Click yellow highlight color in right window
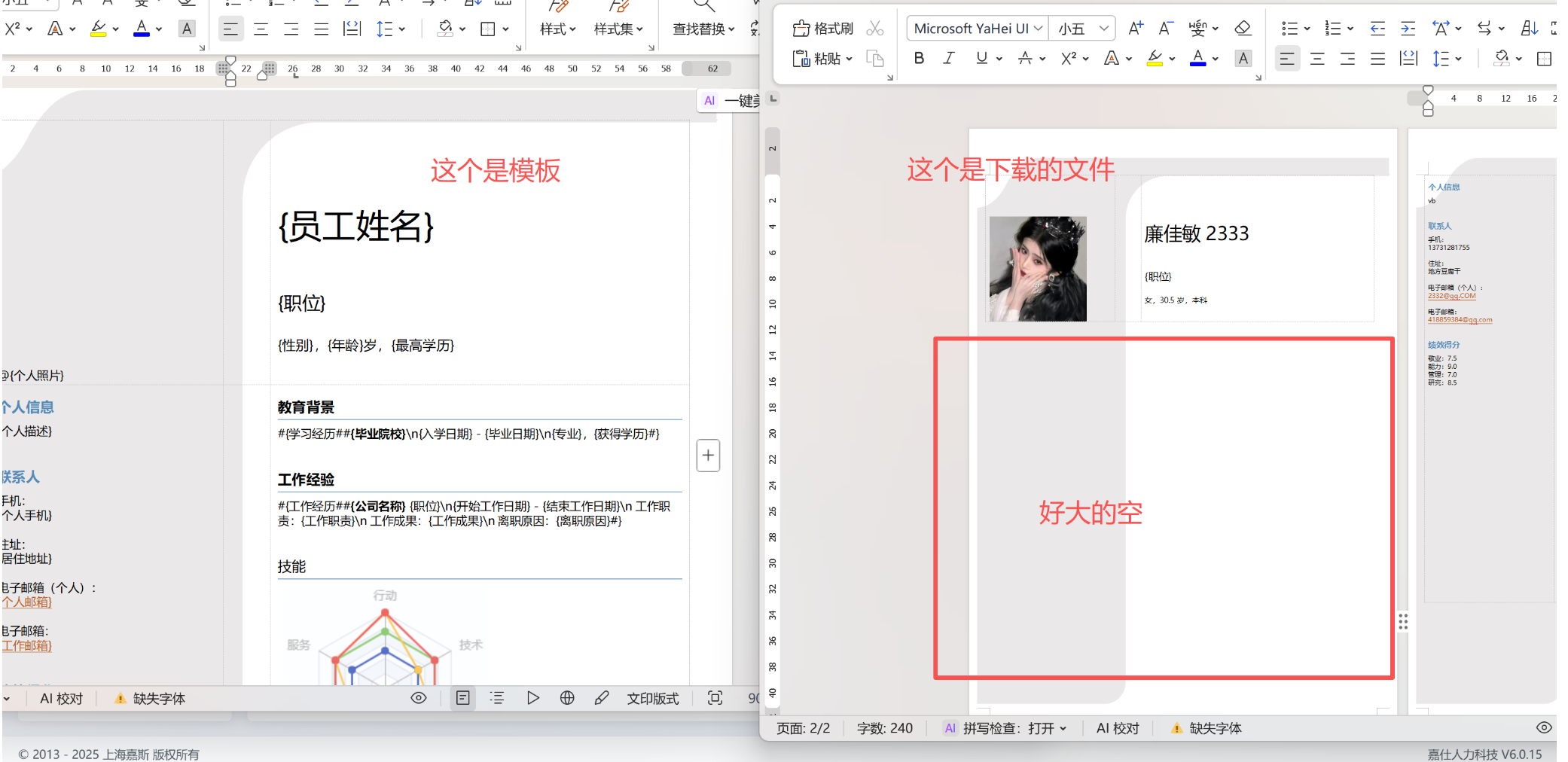This screenshot has width=1568, height=762. tap(1155, 58)
